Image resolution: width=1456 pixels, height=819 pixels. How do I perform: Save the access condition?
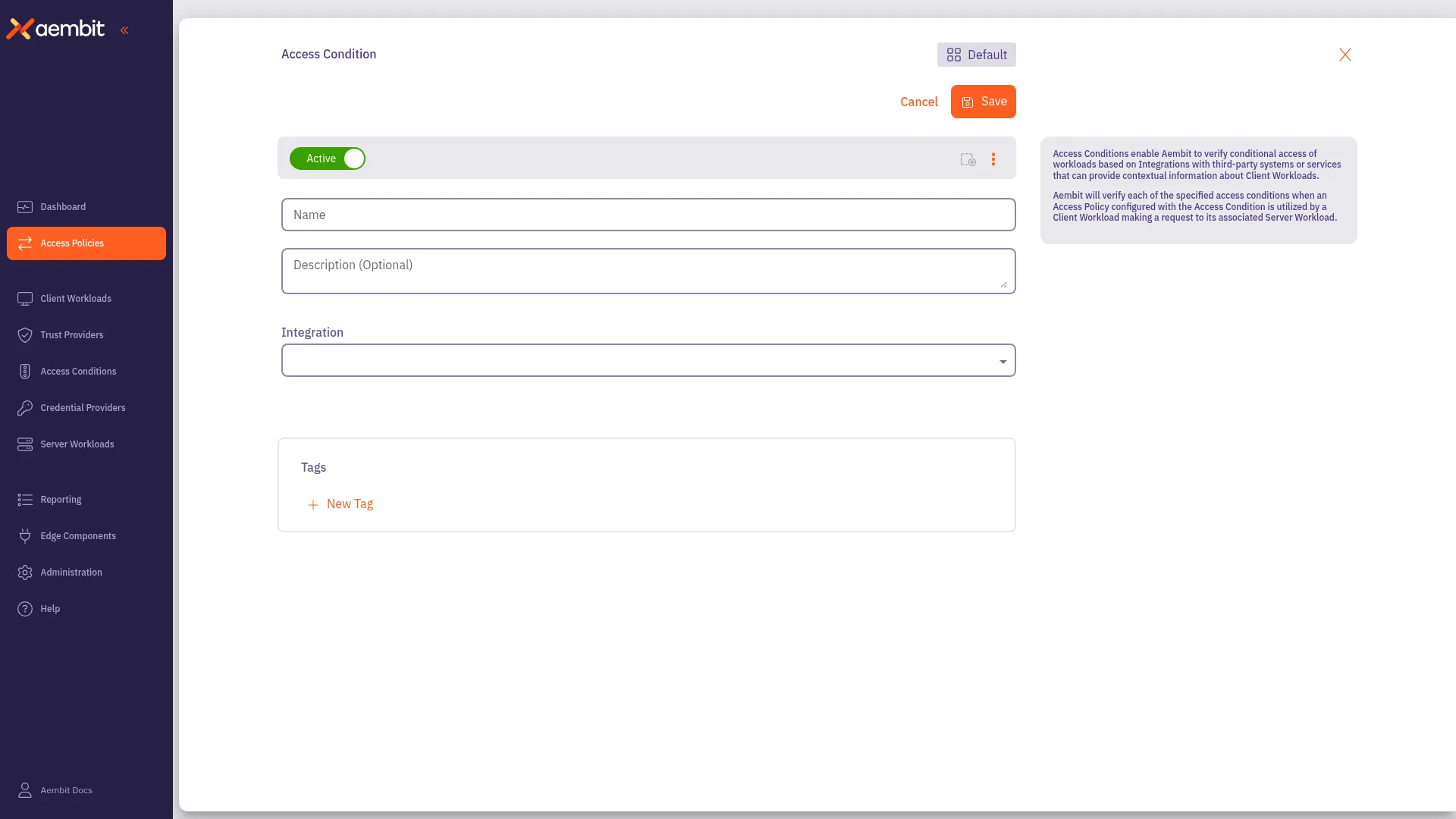pyautogui.click(x=984, y=102)
